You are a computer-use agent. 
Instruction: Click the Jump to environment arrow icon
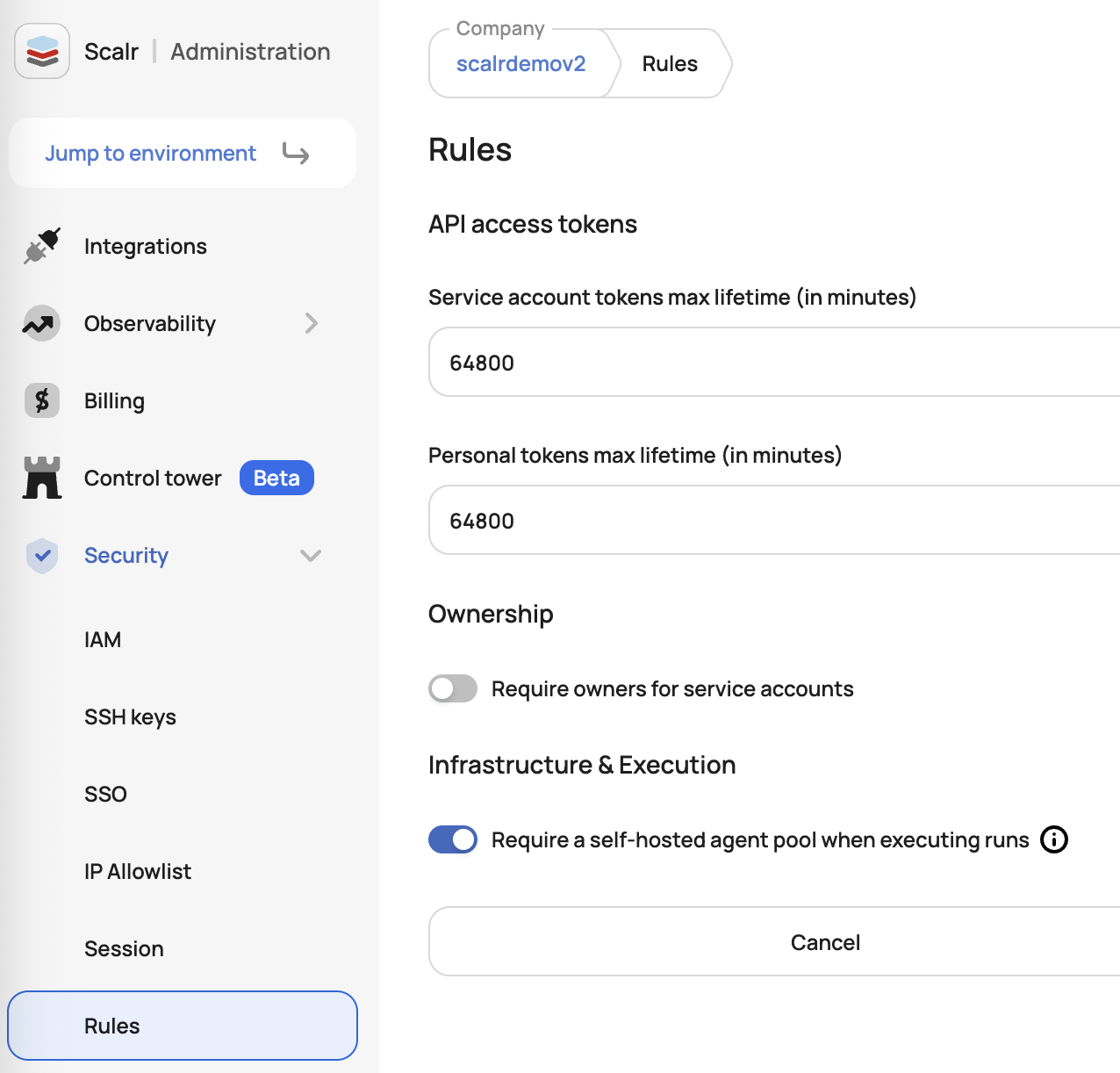tap(296, 154)
